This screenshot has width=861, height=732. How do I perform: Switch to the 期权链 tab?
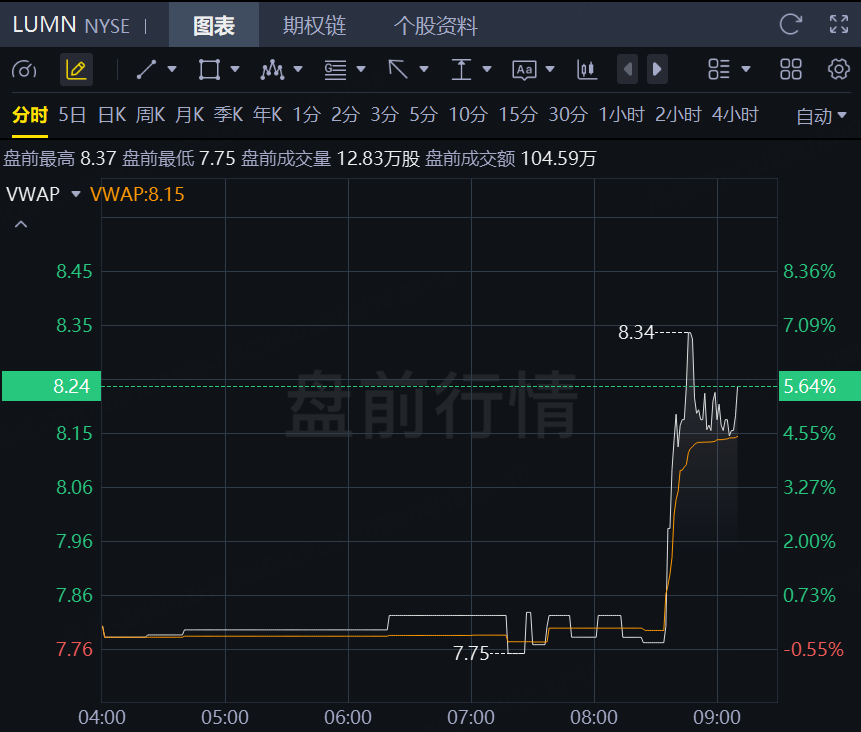click(315, 25)
